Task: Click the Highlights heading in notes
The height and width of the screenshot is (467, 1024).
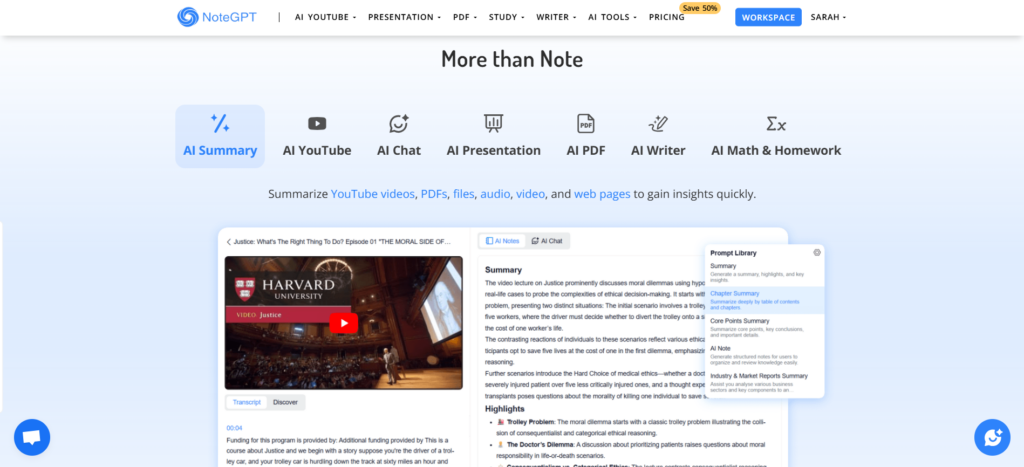Action: (x=507, y=409)
